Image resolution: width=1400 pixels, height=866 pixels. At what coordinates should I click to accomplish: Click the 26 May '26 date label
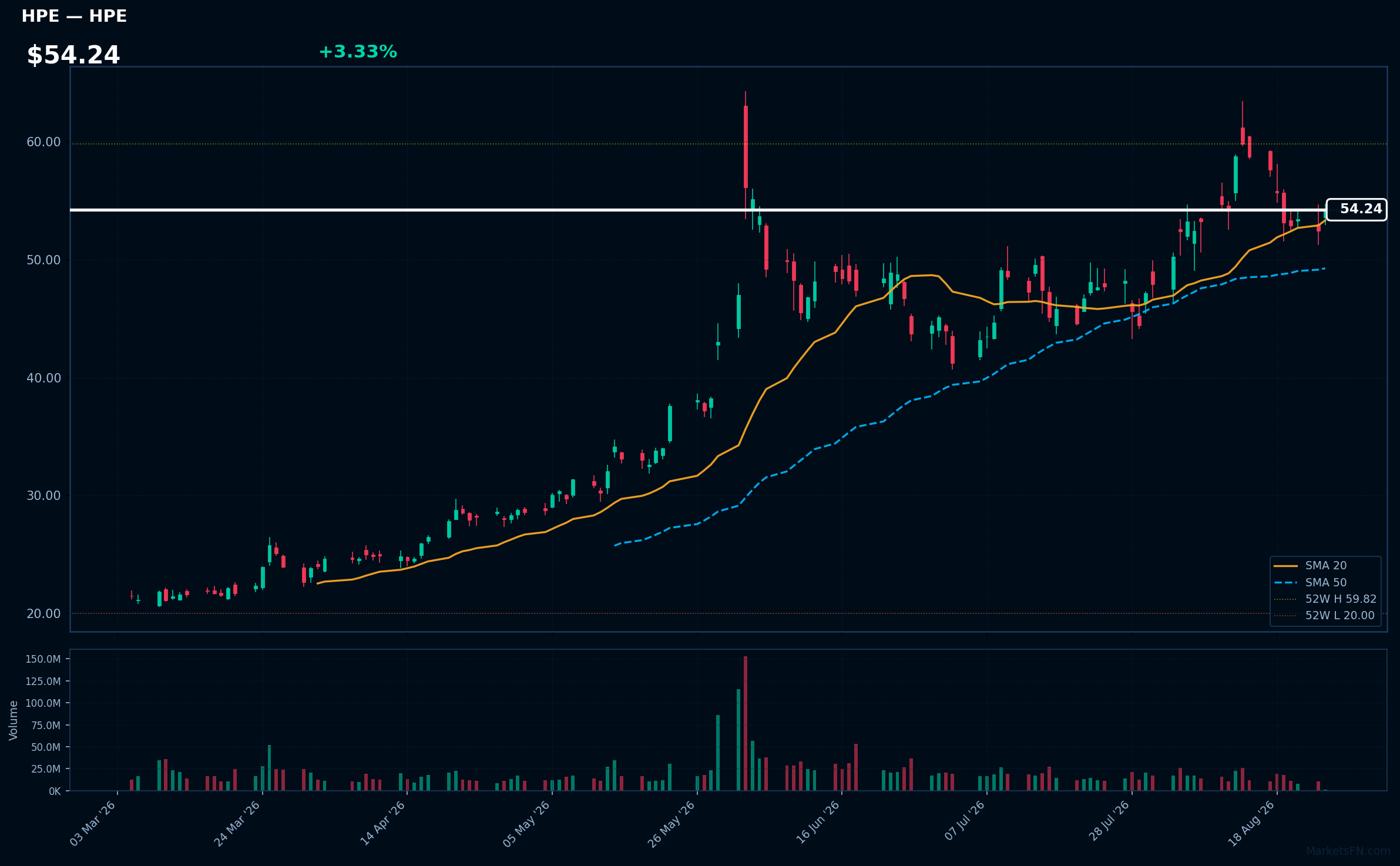point(672,823)
